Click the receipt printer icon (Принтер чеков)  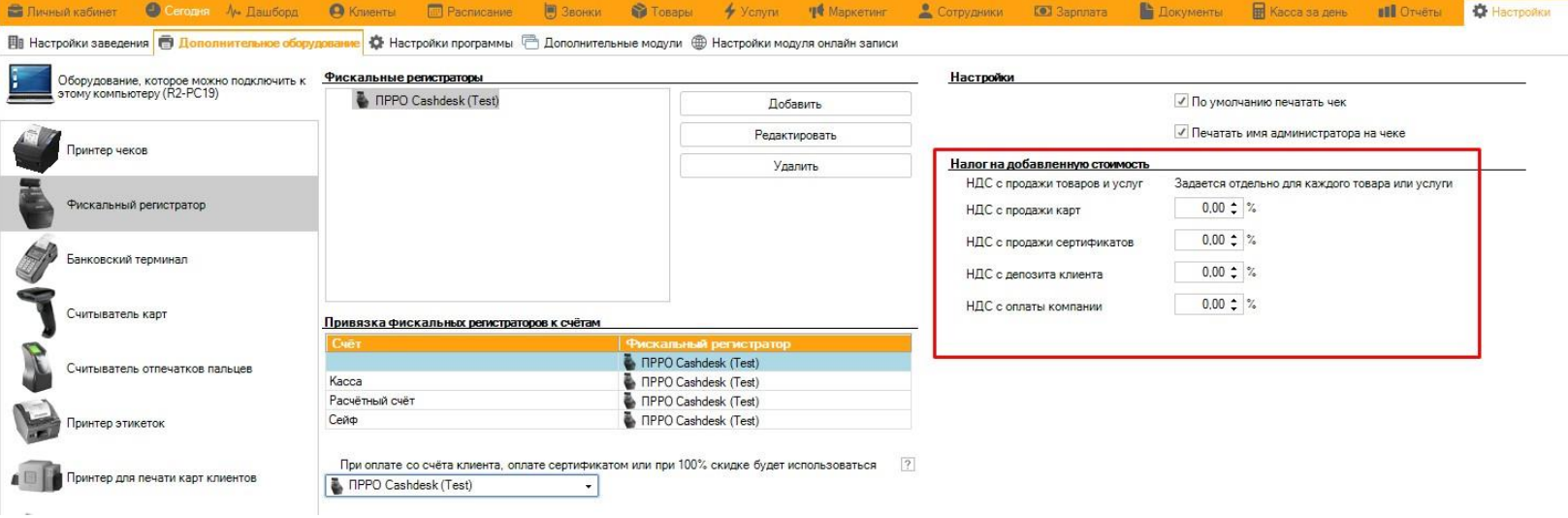37,149
